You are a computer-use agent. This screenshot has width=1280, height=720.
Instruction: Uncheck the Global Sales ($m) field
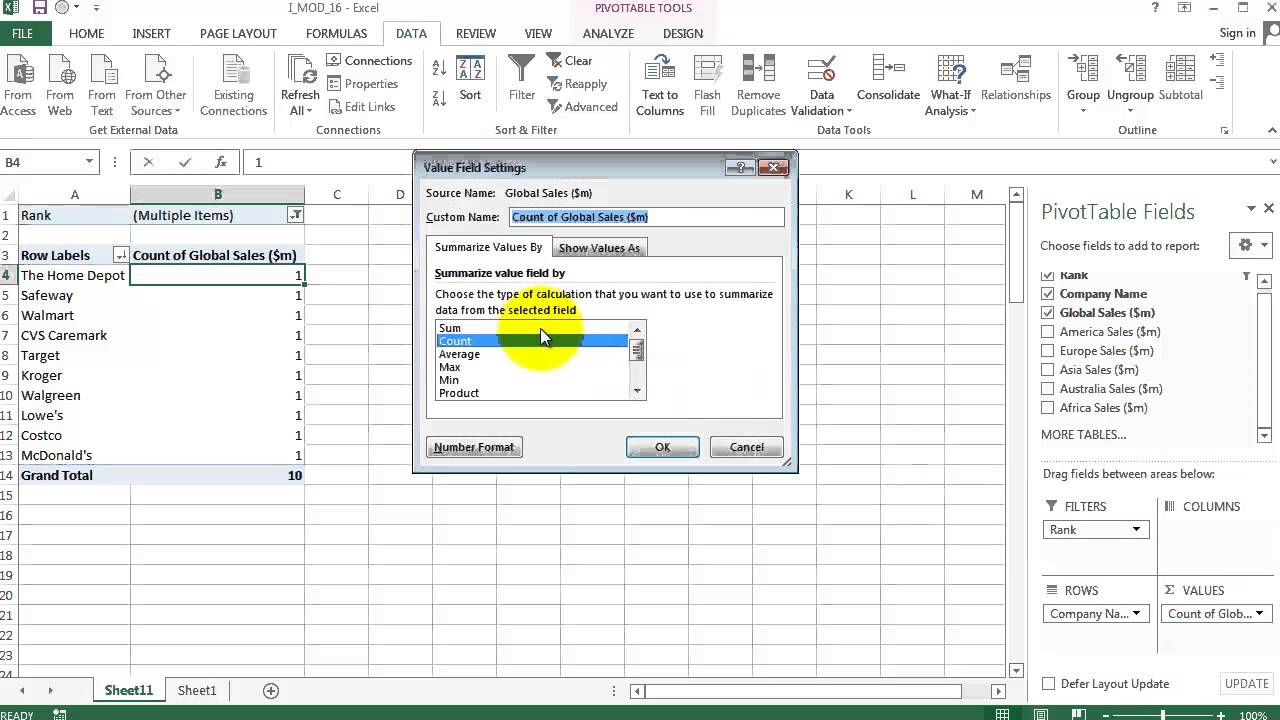click(x=1048, y=313)
